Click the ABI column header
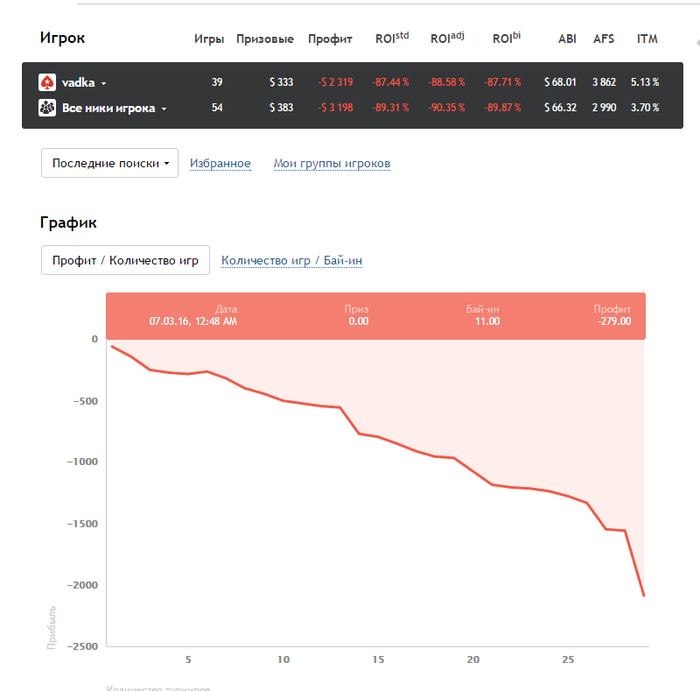The width and height of the screenshot is (700, 691). pyautogui.click(x=567, y=39)
